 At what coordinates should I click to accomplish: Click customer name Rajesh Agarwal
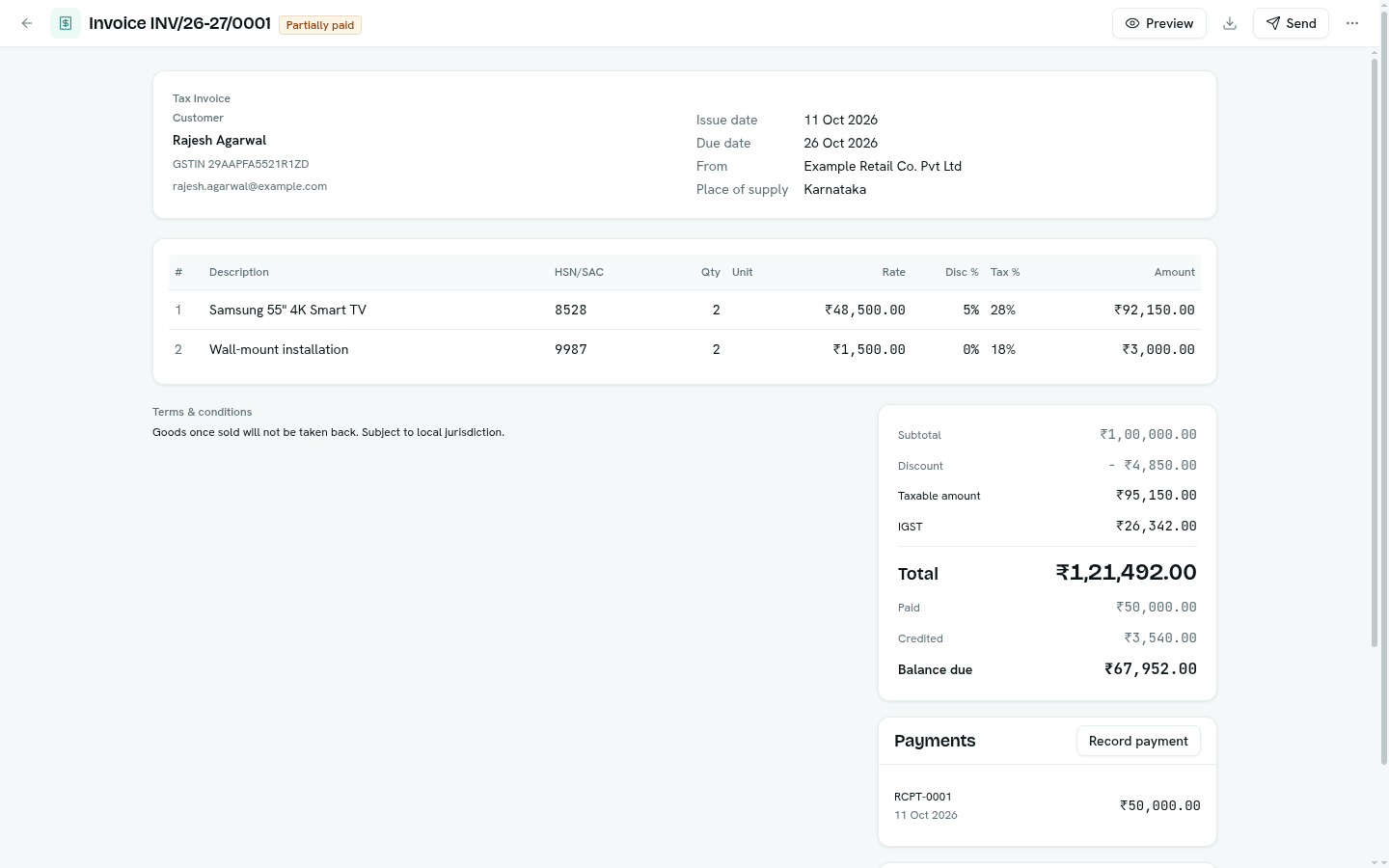click(x=219, y=140)
